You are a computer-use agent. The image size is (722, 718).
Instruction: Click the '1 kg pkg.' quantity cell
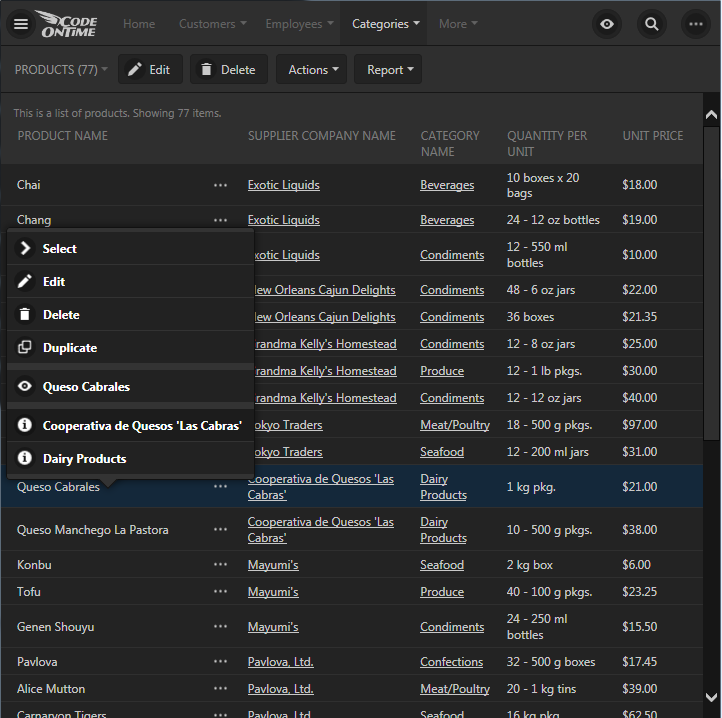(531, 487)
